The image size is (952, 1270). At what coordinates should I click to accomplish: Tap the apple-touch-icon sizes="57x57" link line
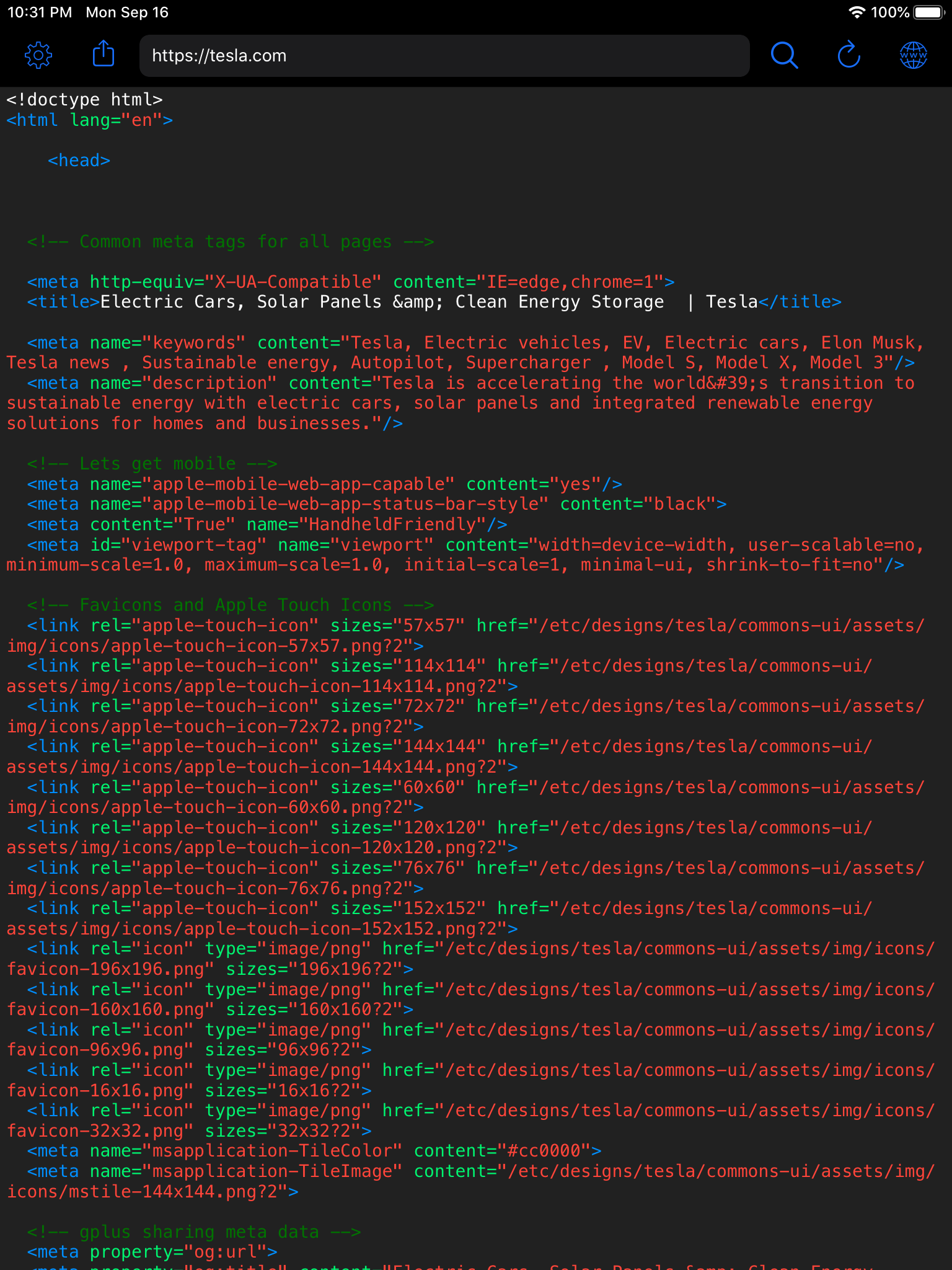pyautogui.click(x=465, y=635)
